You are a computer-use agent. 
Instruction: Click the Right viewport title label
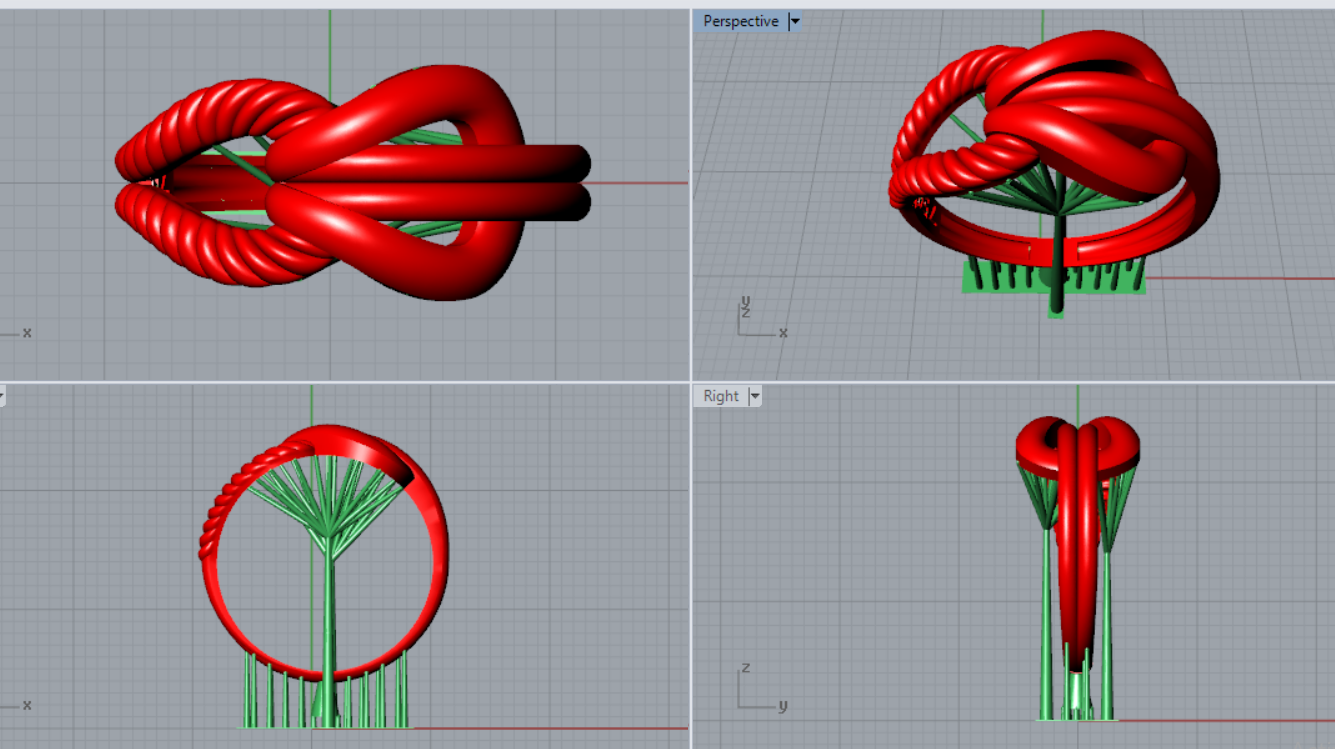pos(720,396)
